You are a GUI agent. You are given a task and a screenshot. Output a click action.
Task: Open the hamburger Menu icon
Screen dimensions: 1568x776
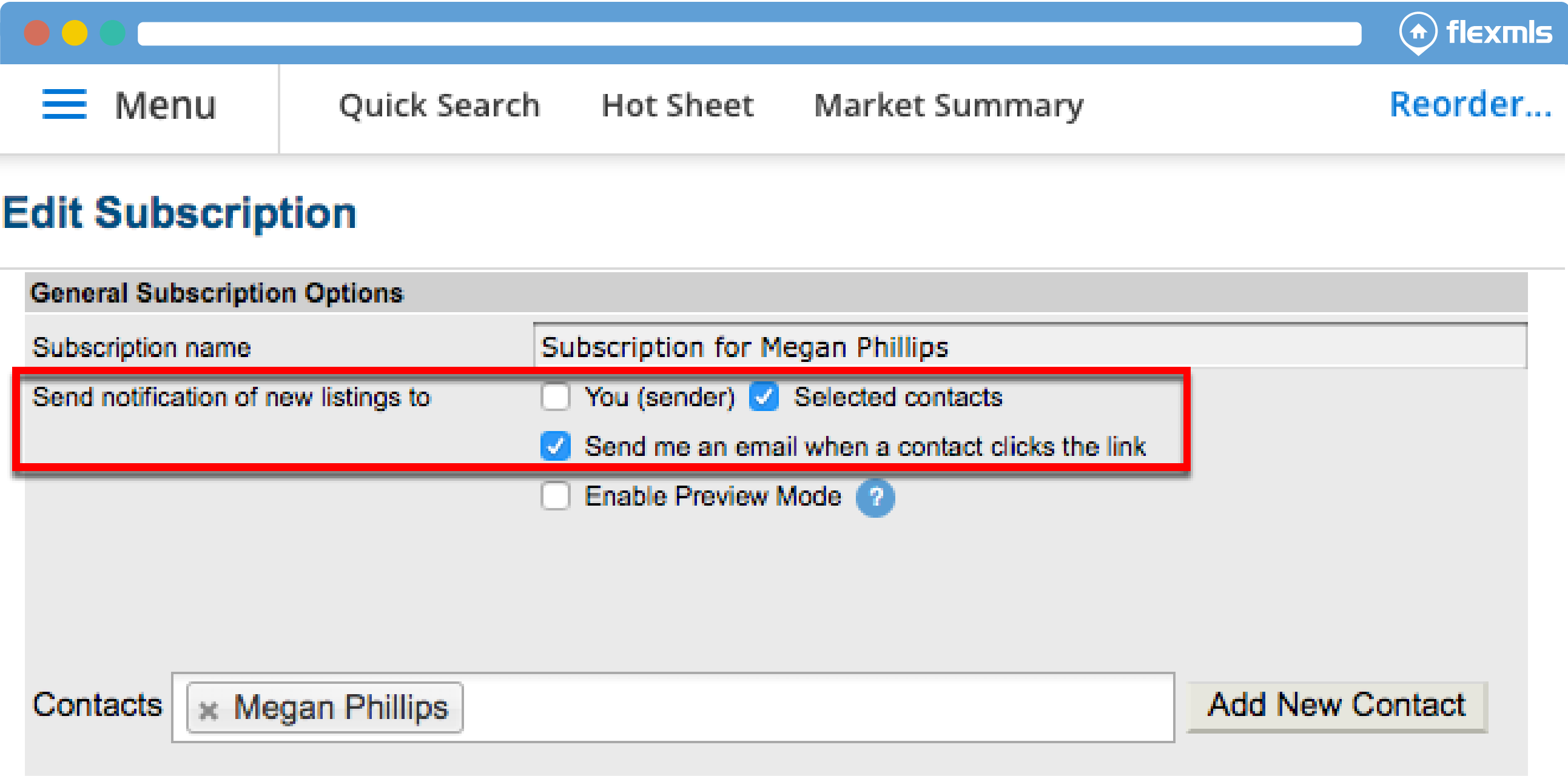(64, 105)
